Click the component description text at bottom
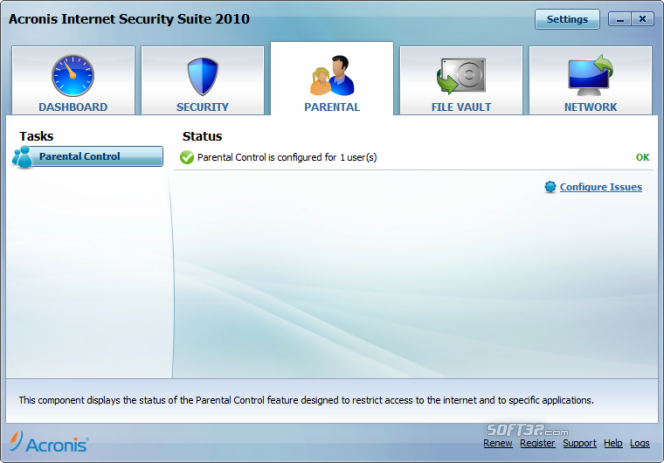The image size is (664, 463). click(306, 400)
